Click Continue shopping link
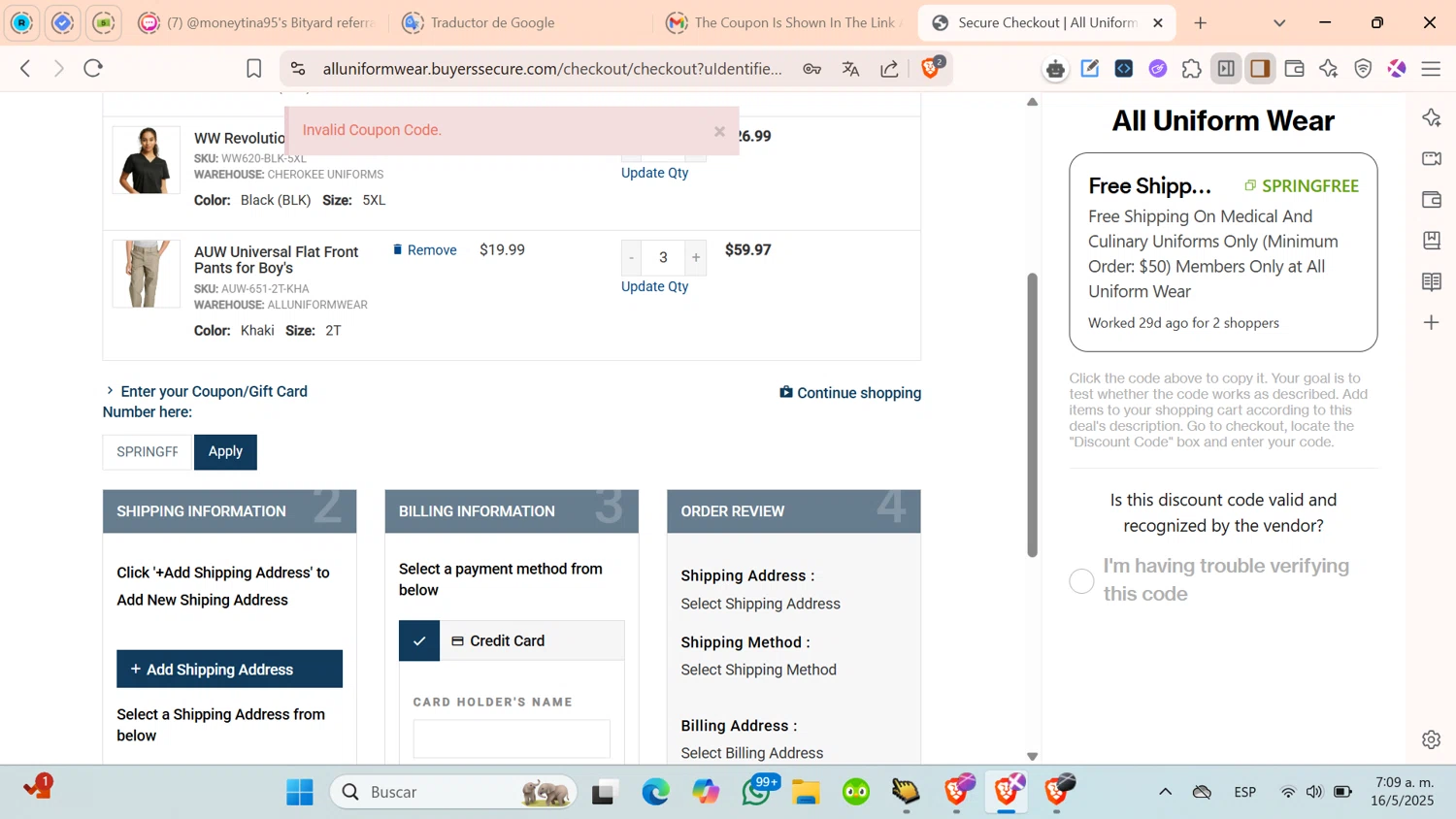Image resolution: width=1456 pixels, height=819 pixels. click(850, 393)
